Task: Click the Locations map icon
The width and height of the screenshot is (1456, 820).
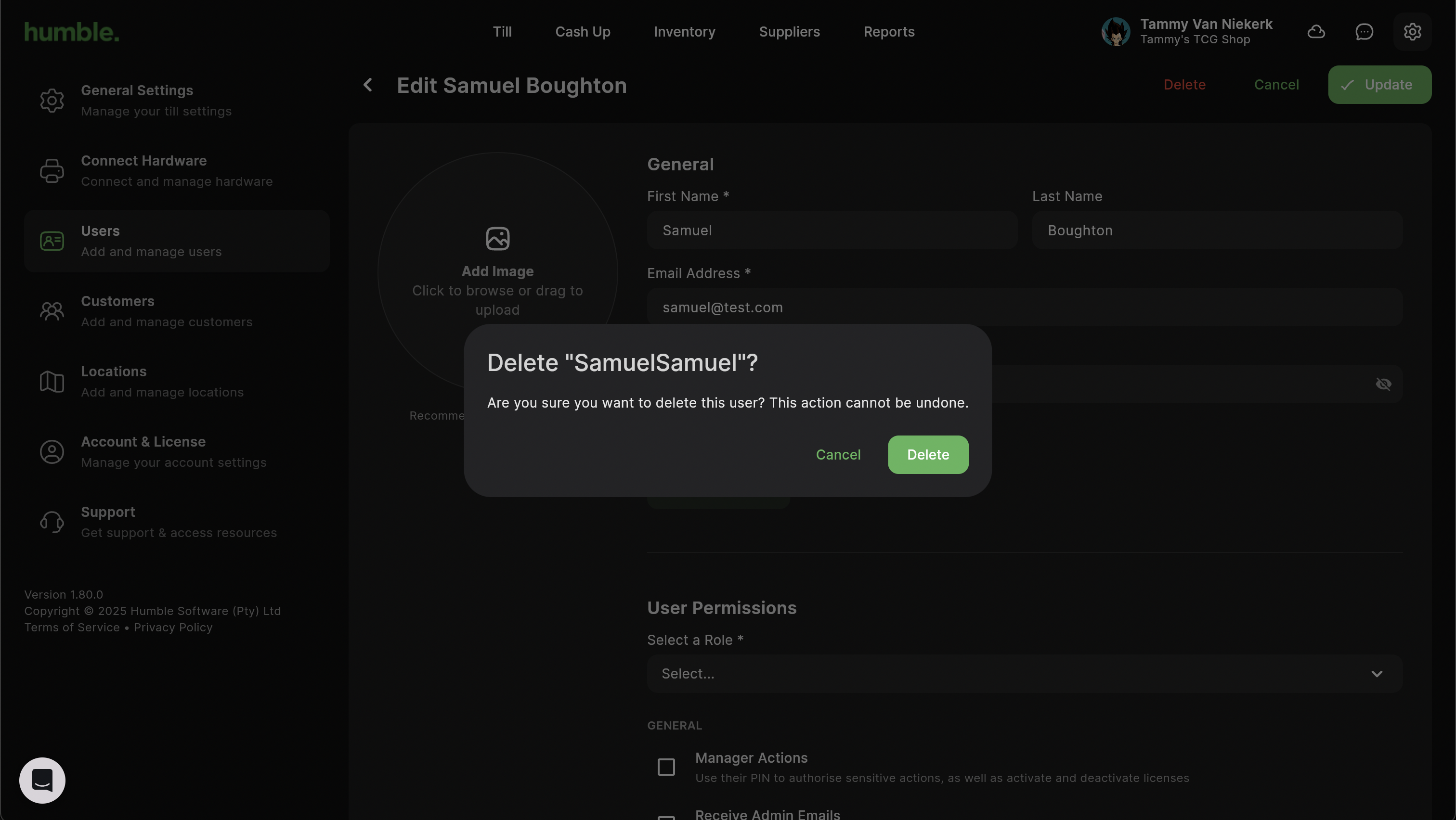Action: click(x=52, y=381)
